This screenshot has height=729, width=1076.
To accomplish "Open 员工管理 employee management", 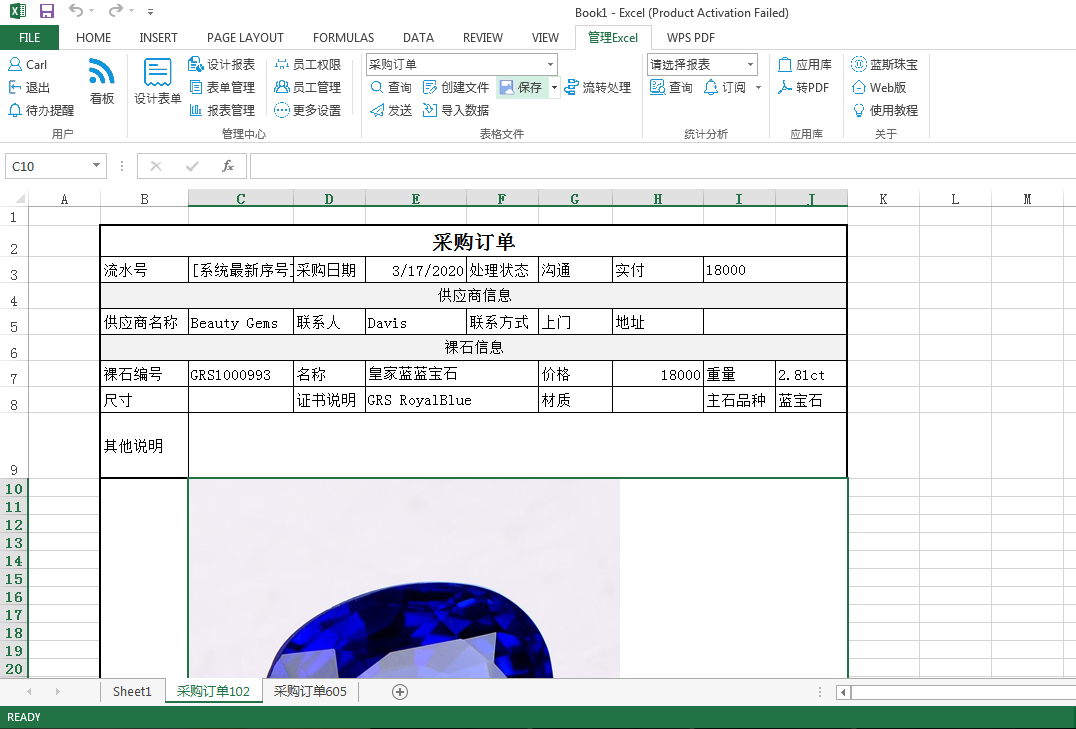I will pos(307,87).
